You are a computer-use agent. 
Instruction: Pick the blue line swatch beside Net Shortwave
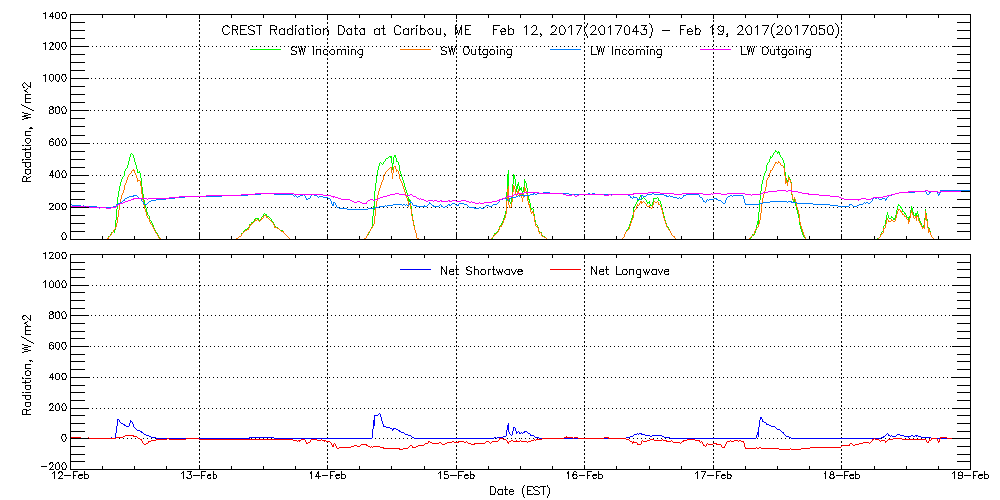click(415, 270)
